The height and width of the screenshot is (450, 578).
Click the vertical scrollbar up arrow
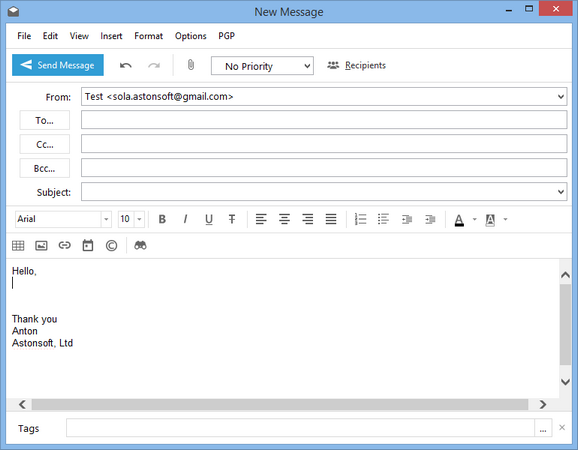[565, 275]
